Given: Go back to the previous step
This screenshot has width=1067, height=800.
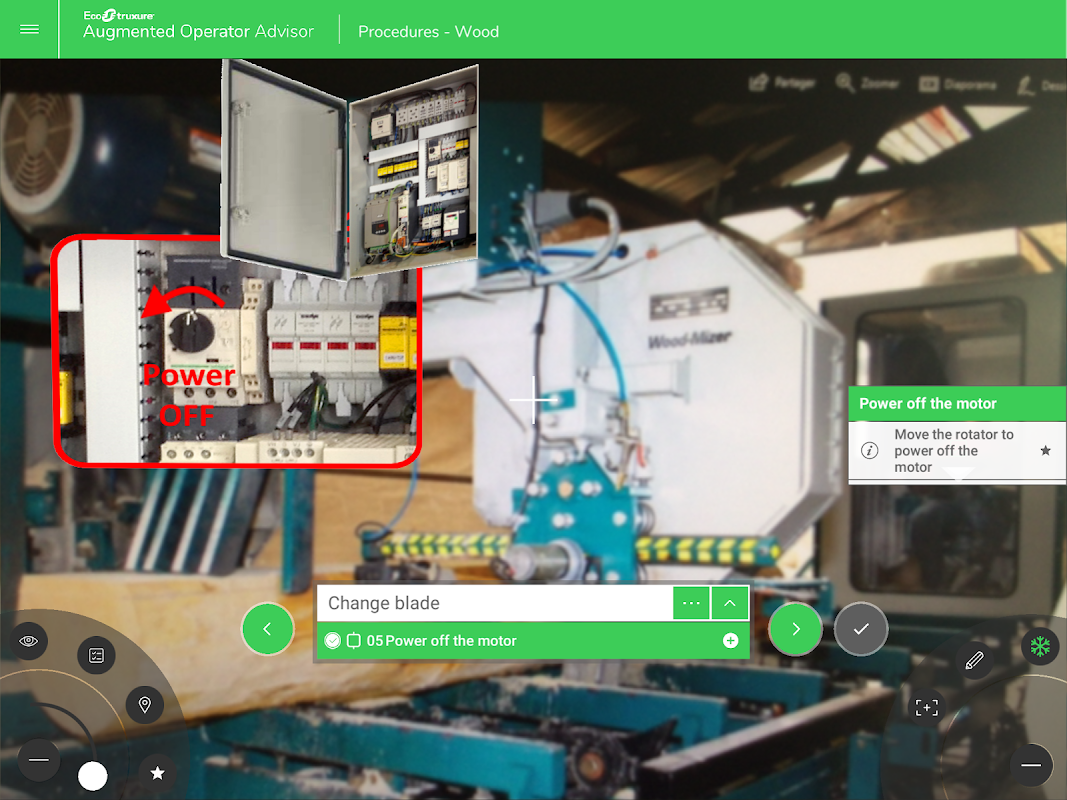Looking at the screenshot, I should [267, 629].
